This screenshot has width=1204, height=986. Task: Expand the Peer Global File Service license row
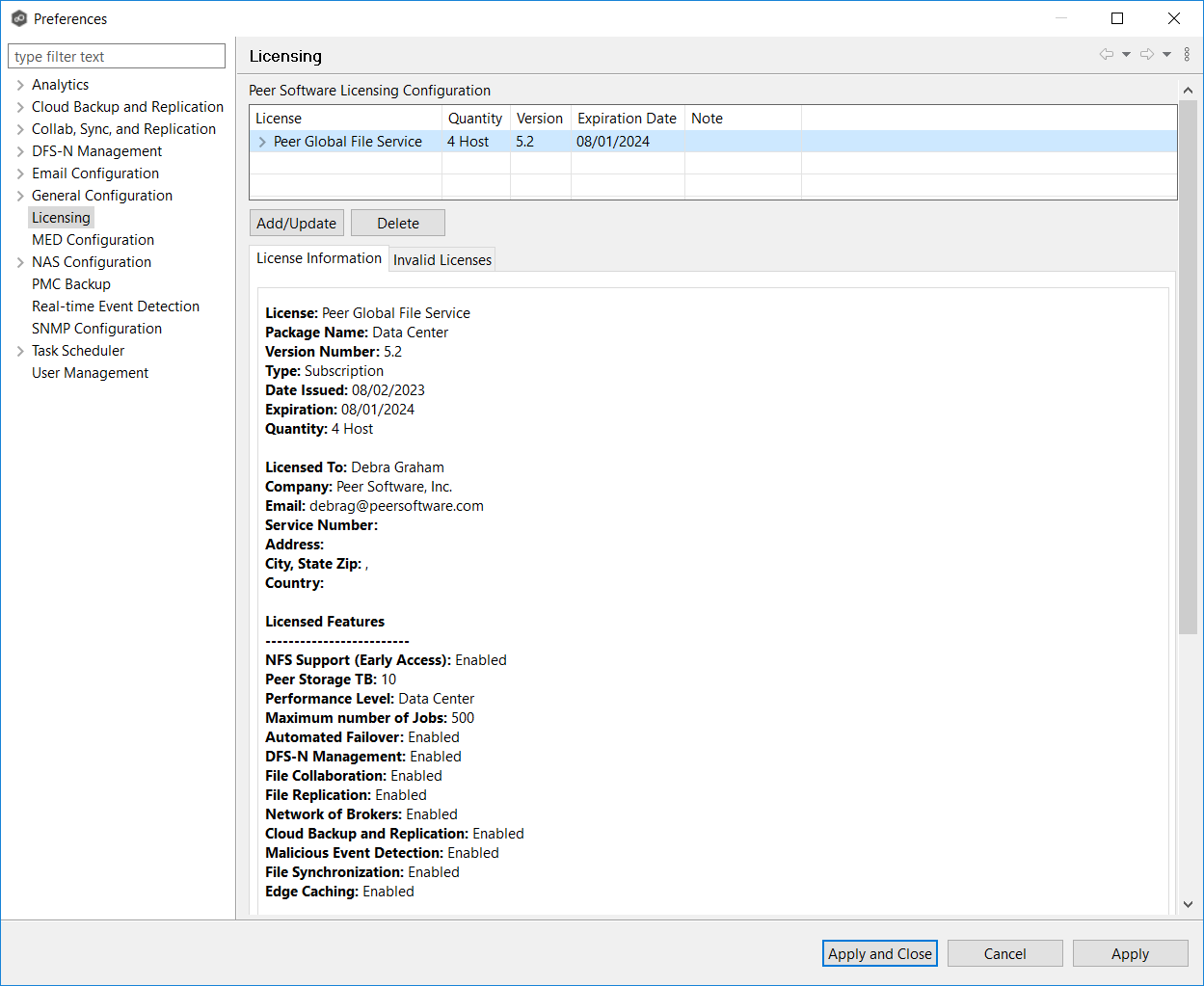coord(261,142)
